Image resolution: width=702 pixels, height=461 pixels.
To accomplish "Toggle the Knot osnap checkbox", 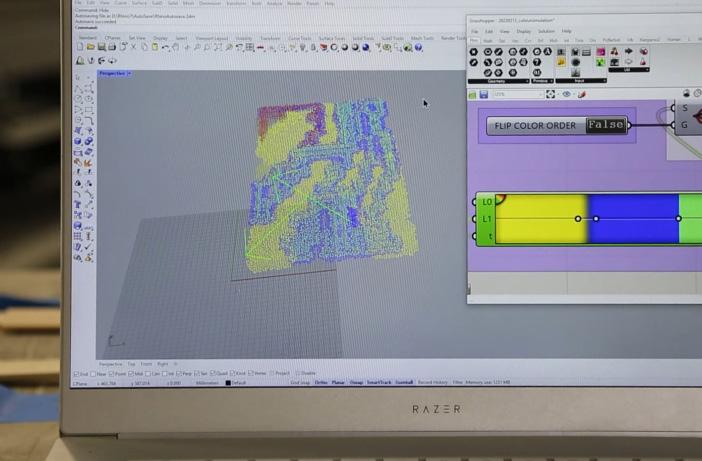I will coord(232,373).
